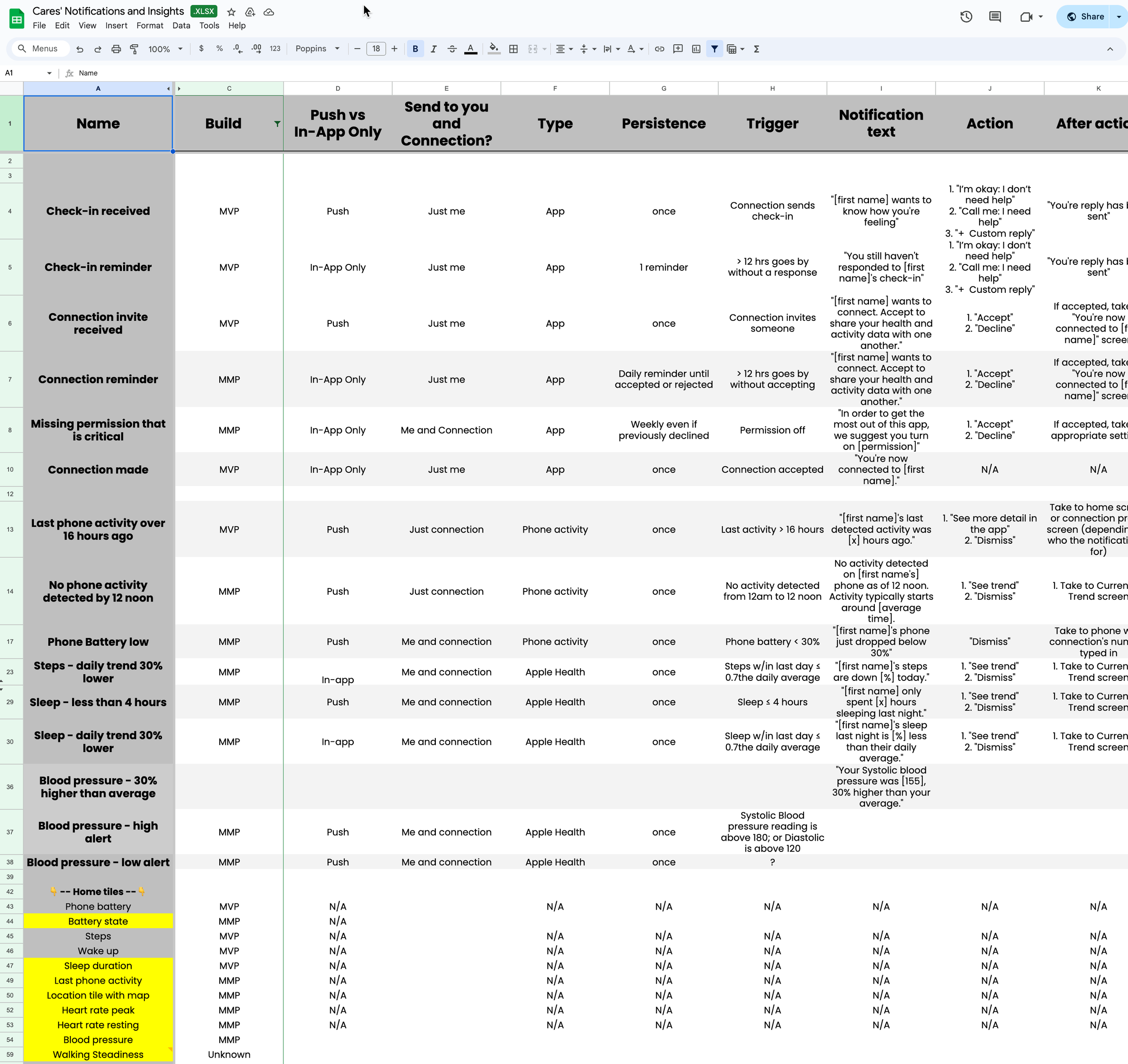Image resolution: width=1128 pixels, height=1064 pixels.
Task: Open the 100% zoom dropdown
Action: (165, 49)
